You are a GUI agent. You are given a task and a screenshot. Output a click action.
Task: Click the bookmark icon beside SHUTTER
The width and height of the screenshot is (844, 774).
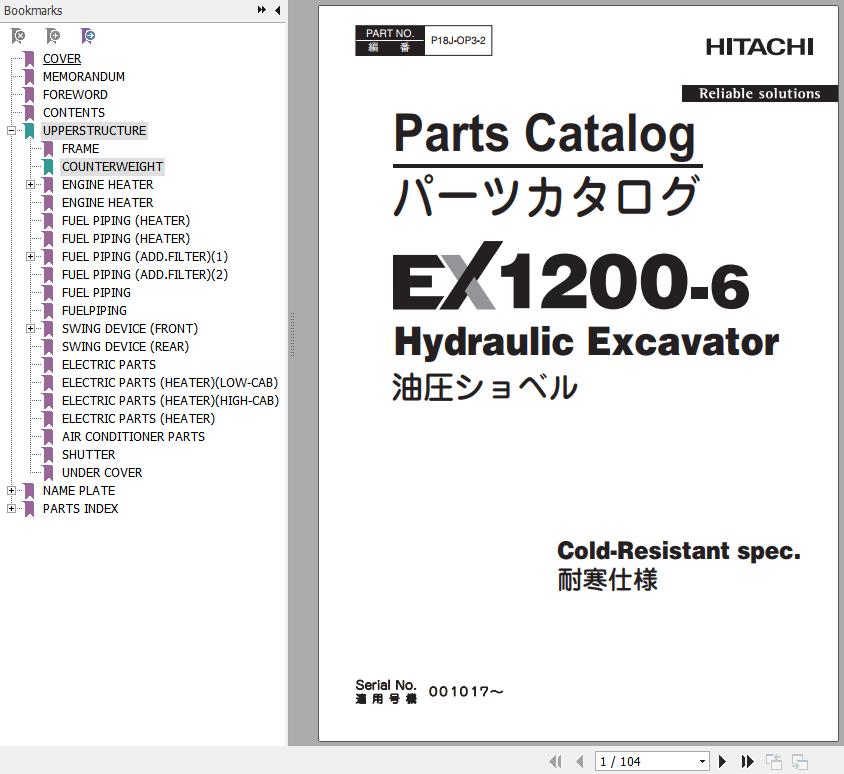(48, 455)
